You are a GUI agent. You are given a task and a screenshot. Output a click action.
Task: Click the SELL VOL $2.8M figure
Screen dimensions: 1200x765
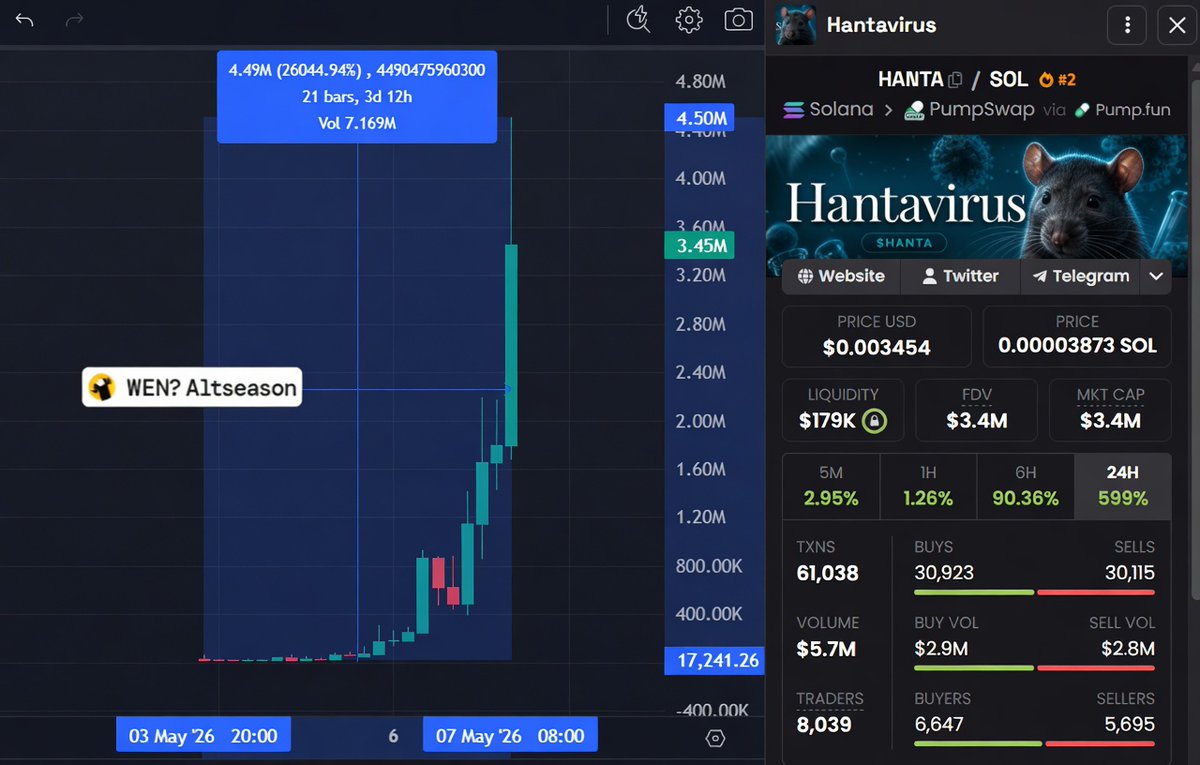[1128, 649]
